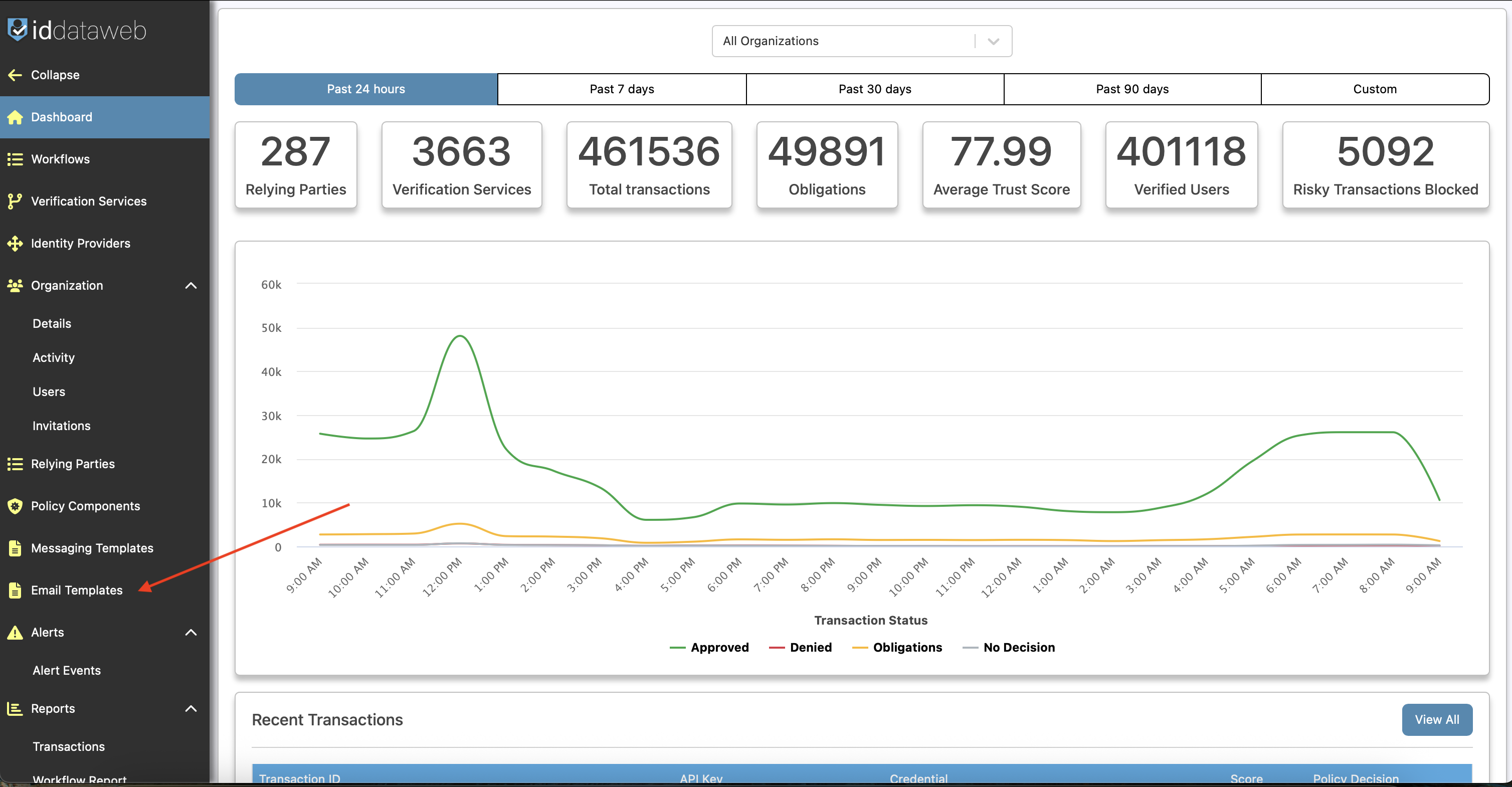
Task: Click the Workflows list icon
Action: coord(15,159)
